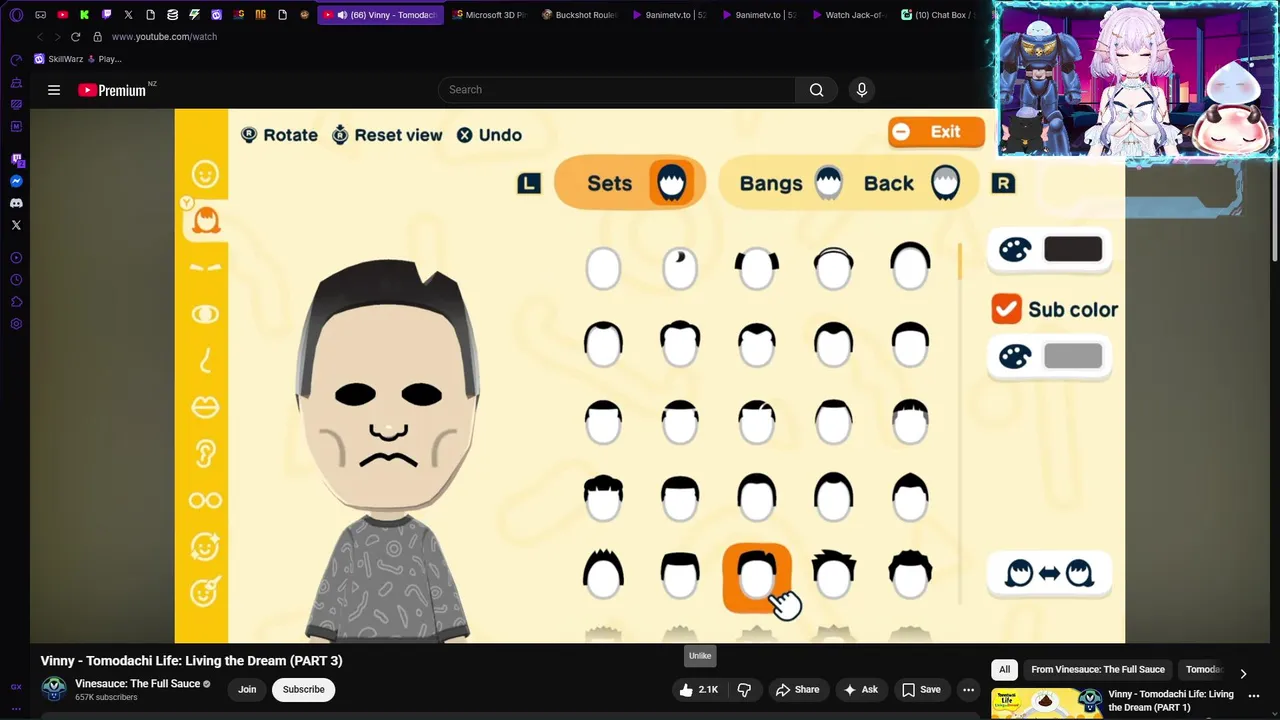Unlike the video (2.1K likes)

[698, 689]
